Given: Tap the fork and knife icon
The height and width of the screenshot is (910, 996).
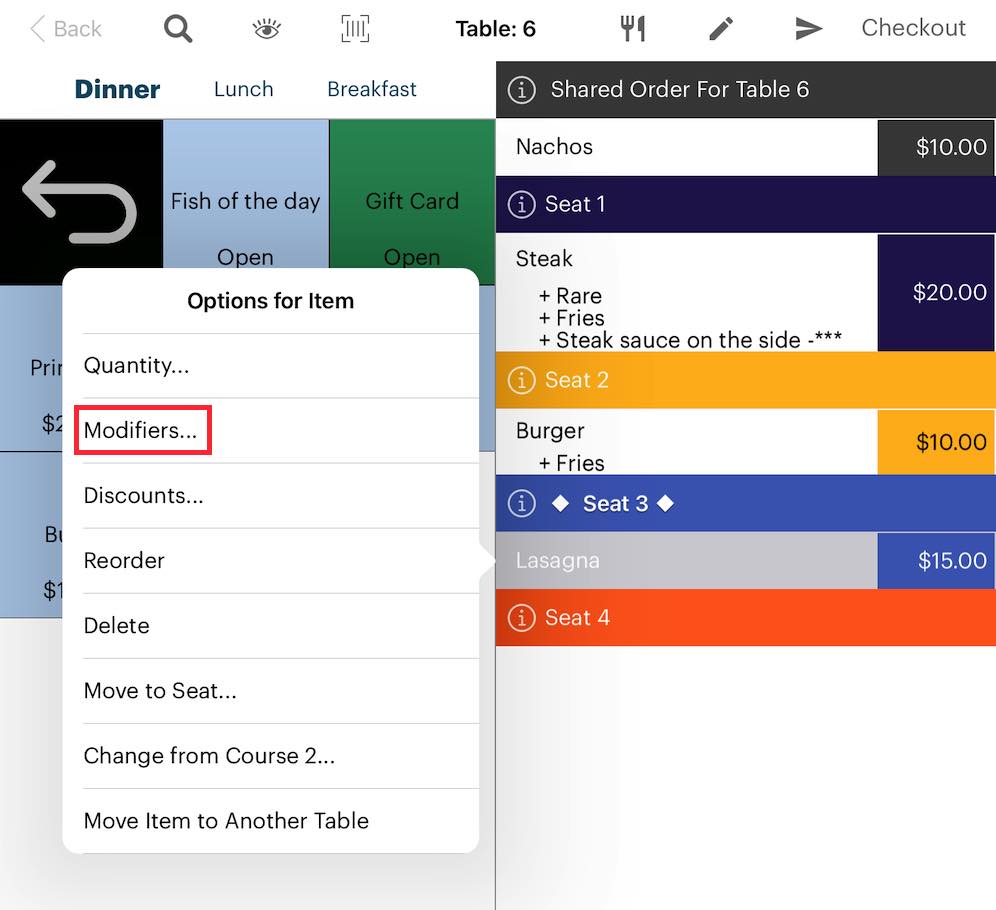Looking at the screenshot, I should pos(633,29).
